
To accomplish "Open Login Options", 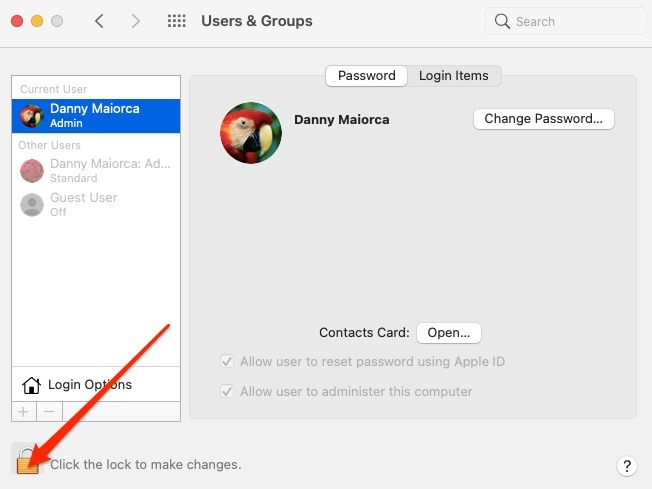I will (x=96, y=385).
